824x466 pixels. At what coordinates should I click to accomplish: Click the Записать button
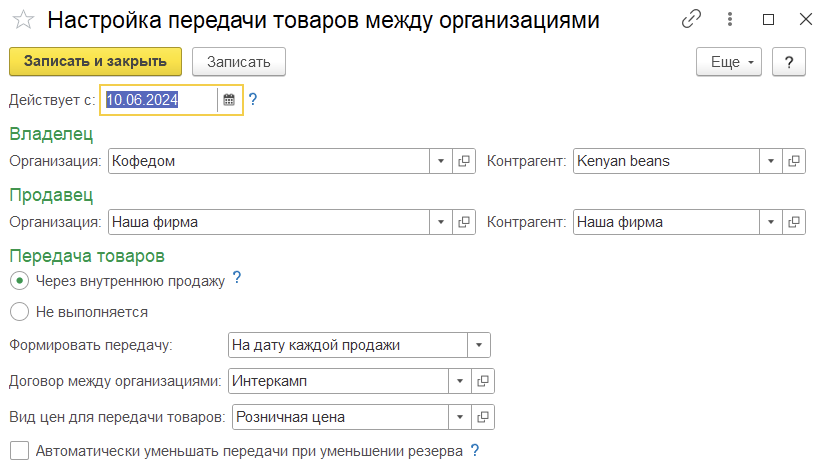[239, 62]
